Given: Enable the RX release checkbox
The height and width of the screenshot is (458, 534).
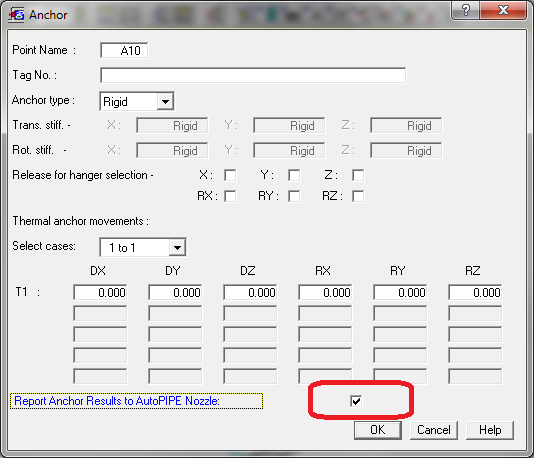Looking at the screenshot, I should pos(230,196).
